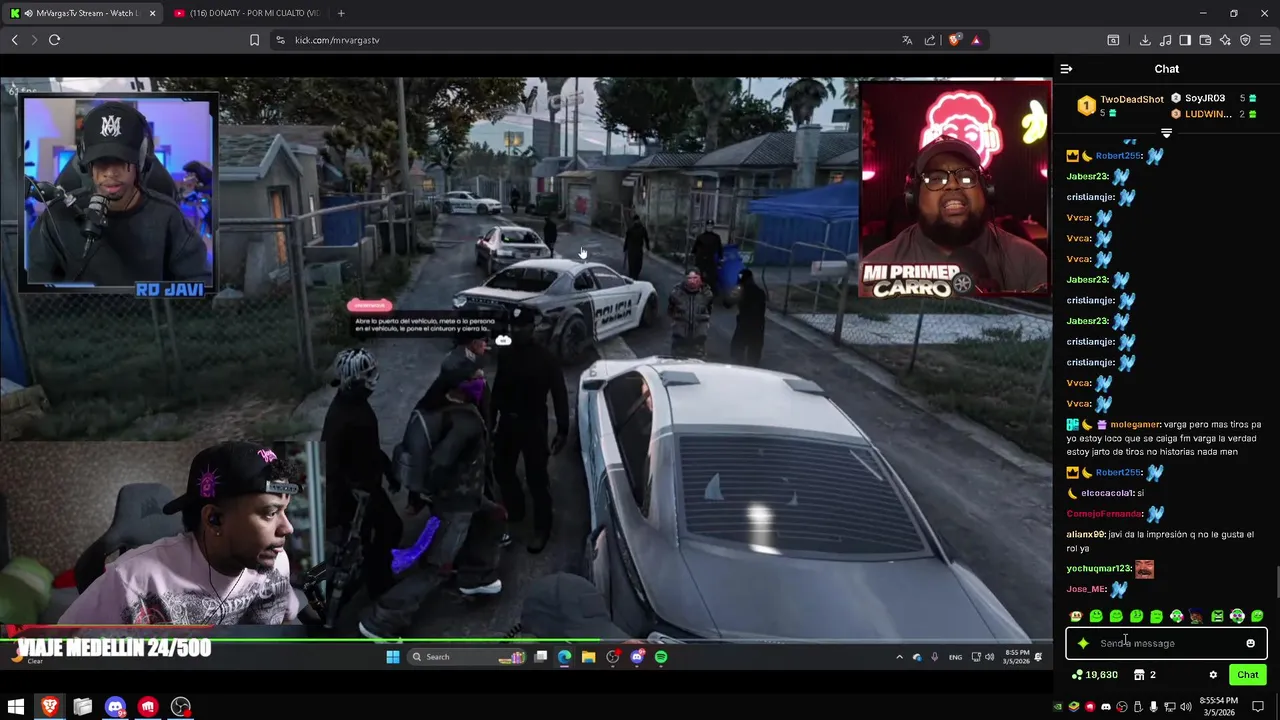Collapse the chat panel with the arrow icon

[x=1066, y=69]
